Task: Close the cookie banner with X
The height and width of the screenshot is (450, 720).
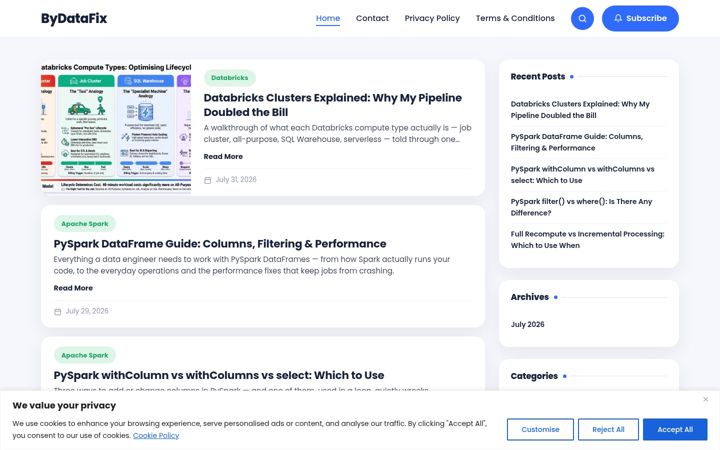Action: point(705,399)
